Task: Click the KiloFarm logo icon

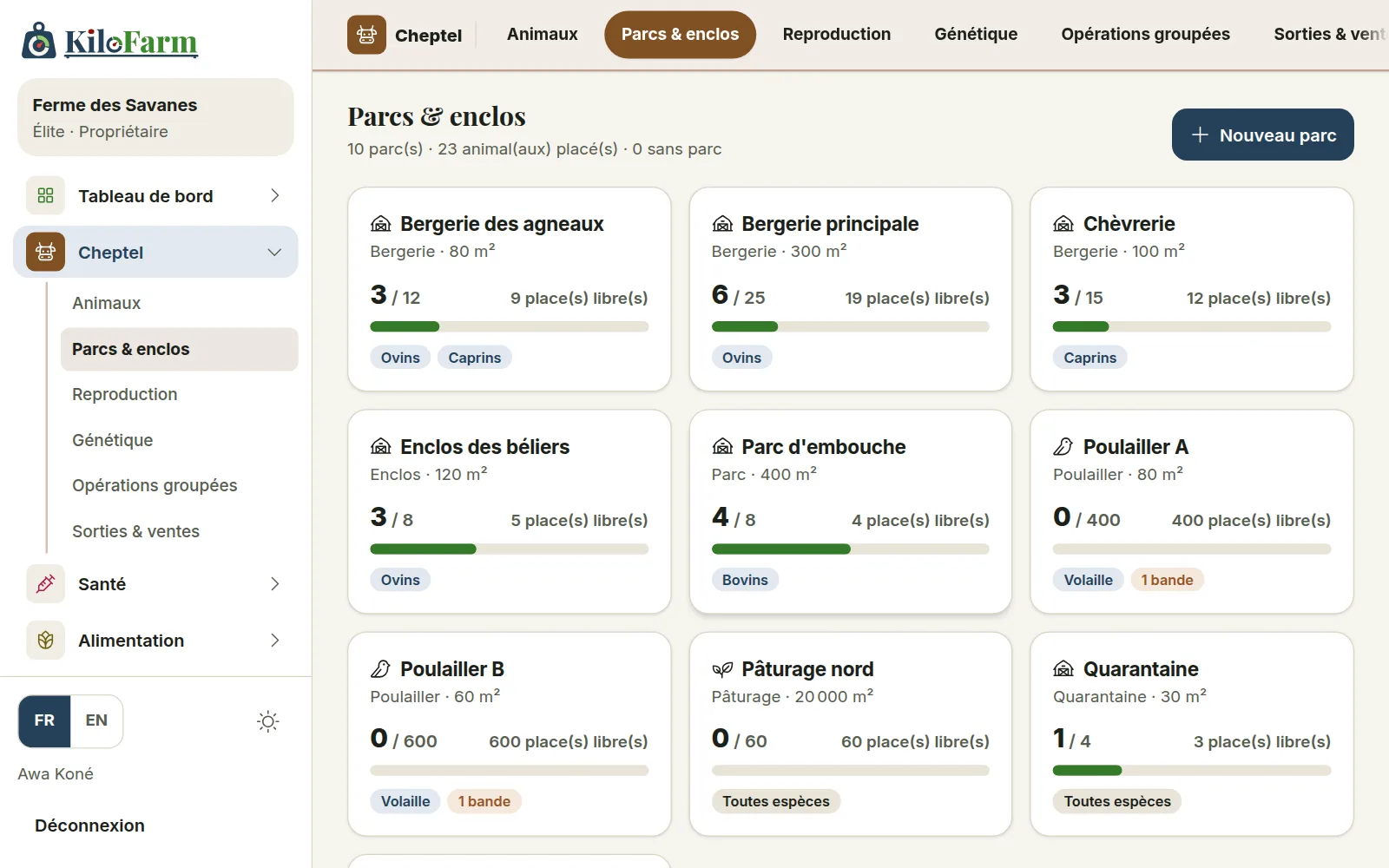Action: click(38, 41)
